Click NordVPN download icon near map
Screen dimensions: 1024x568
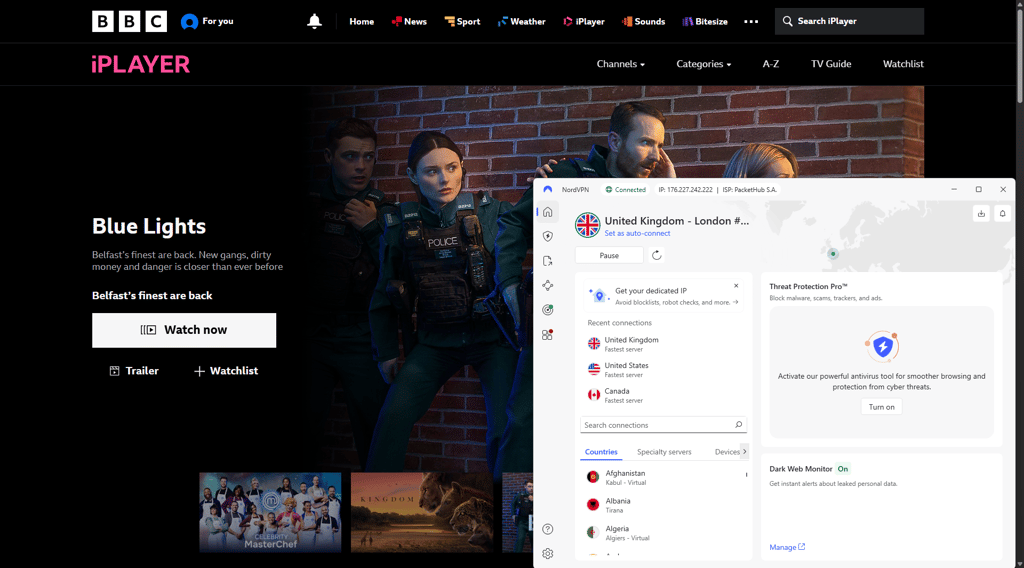[x=981, y=213]
